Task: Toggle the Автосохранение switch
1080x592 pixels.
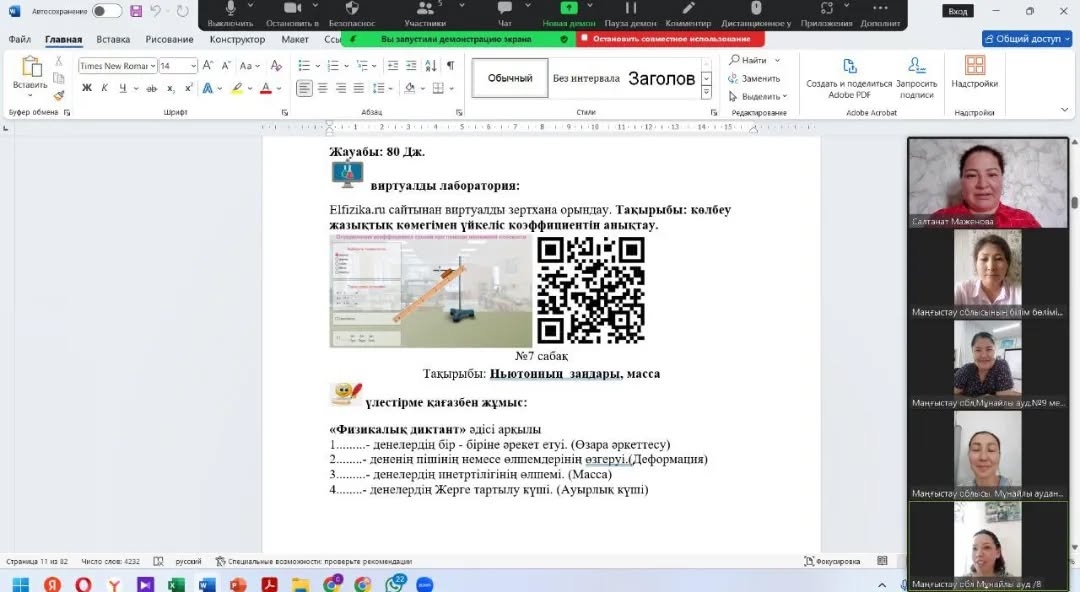Action: click(106, 11)
